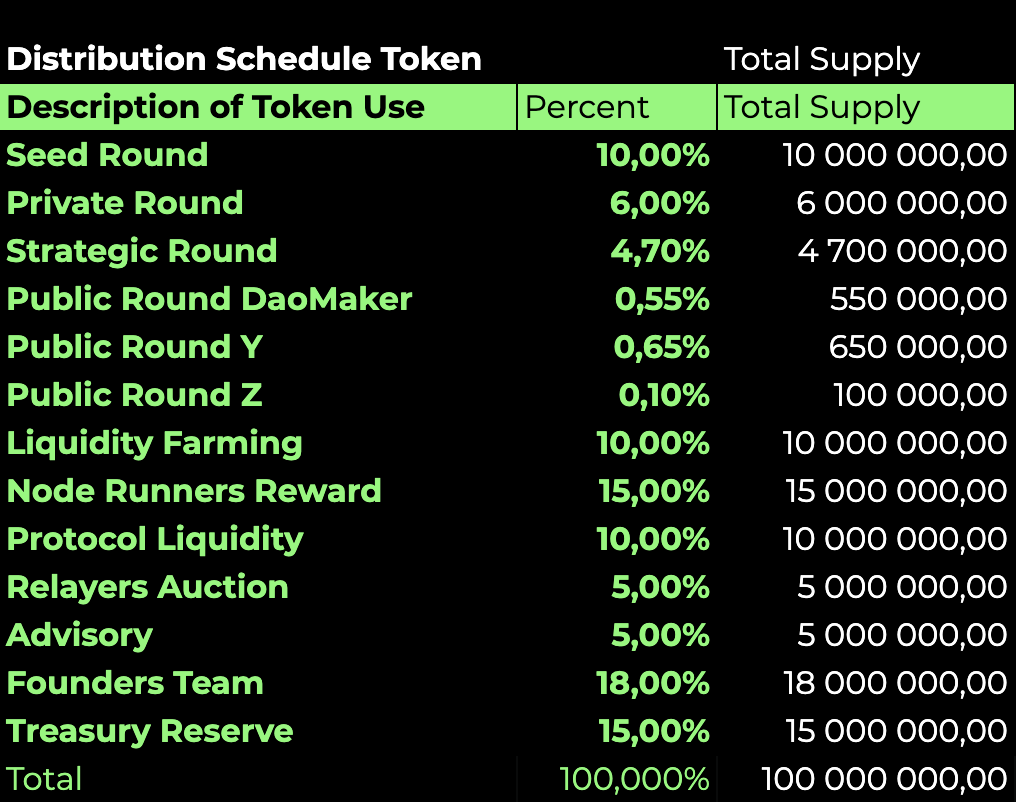Click the Treasury Reserve label

(x=150, y=731)
